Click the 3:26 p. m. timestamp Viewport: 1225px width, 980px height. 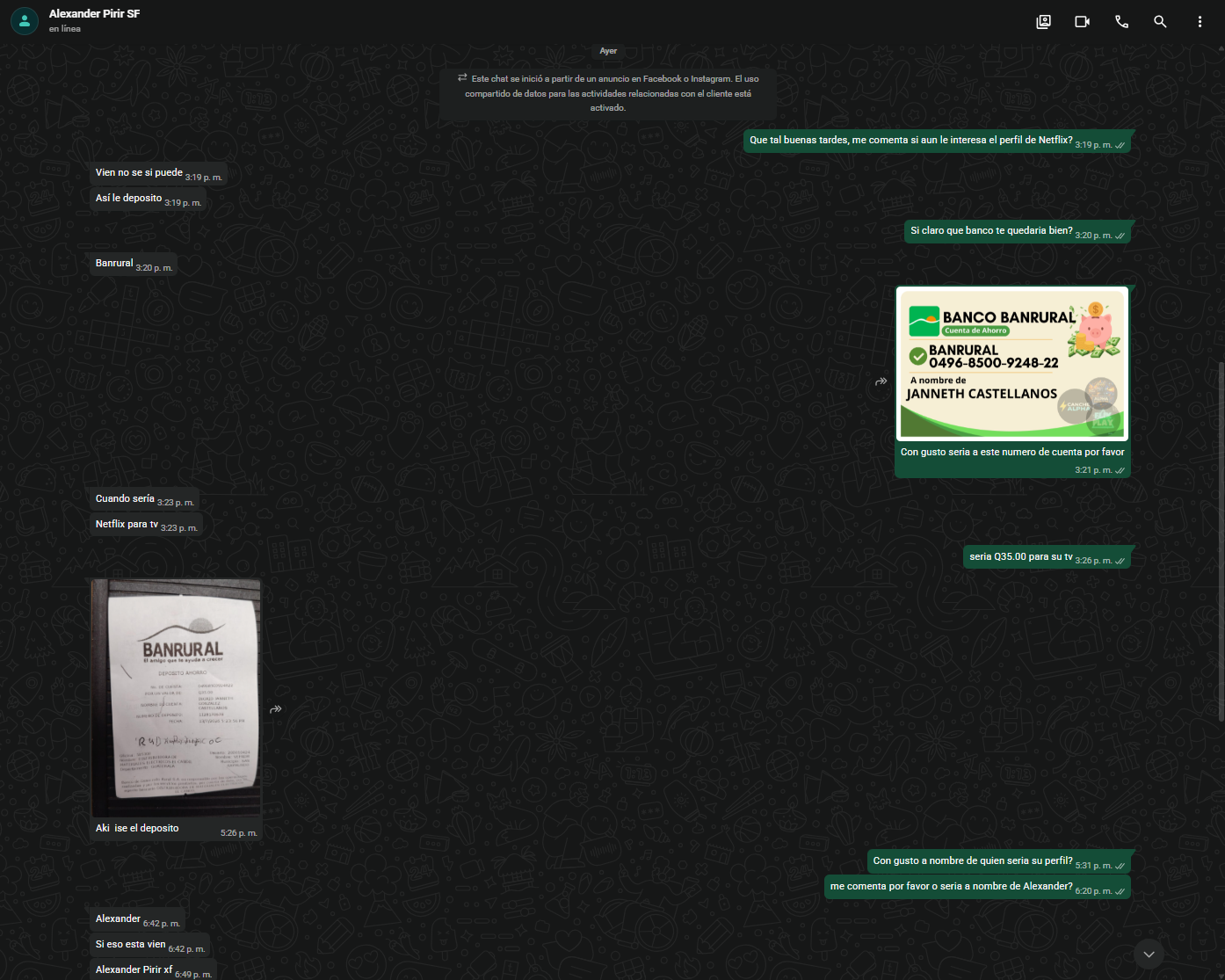click(x=1093, y=561)
